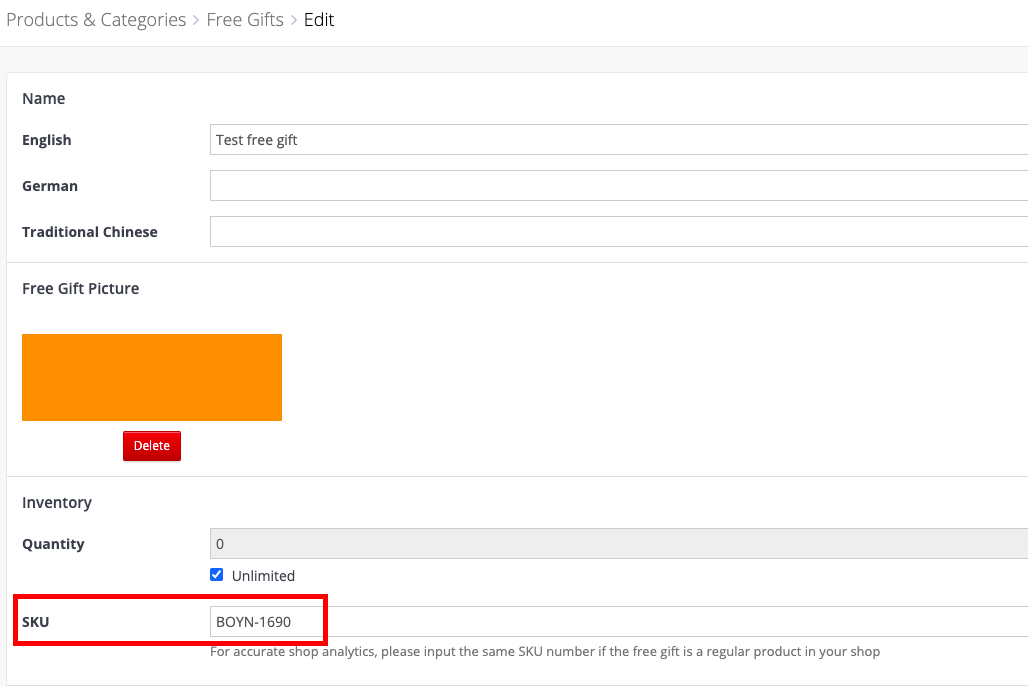Click the Free Gift Picture heading

pos(81,289)
